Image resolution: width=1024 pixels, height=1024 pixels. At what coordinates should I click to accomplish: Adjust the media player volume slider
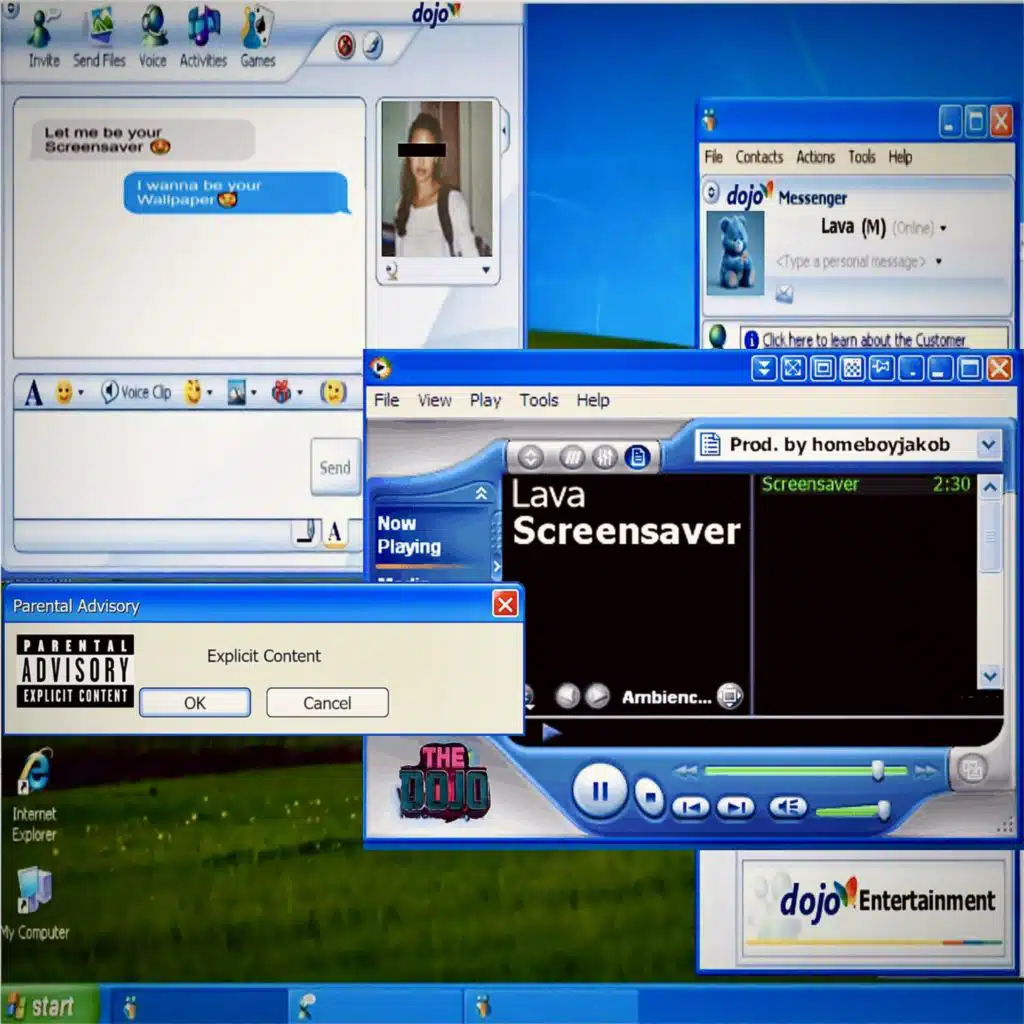(883, 810)
